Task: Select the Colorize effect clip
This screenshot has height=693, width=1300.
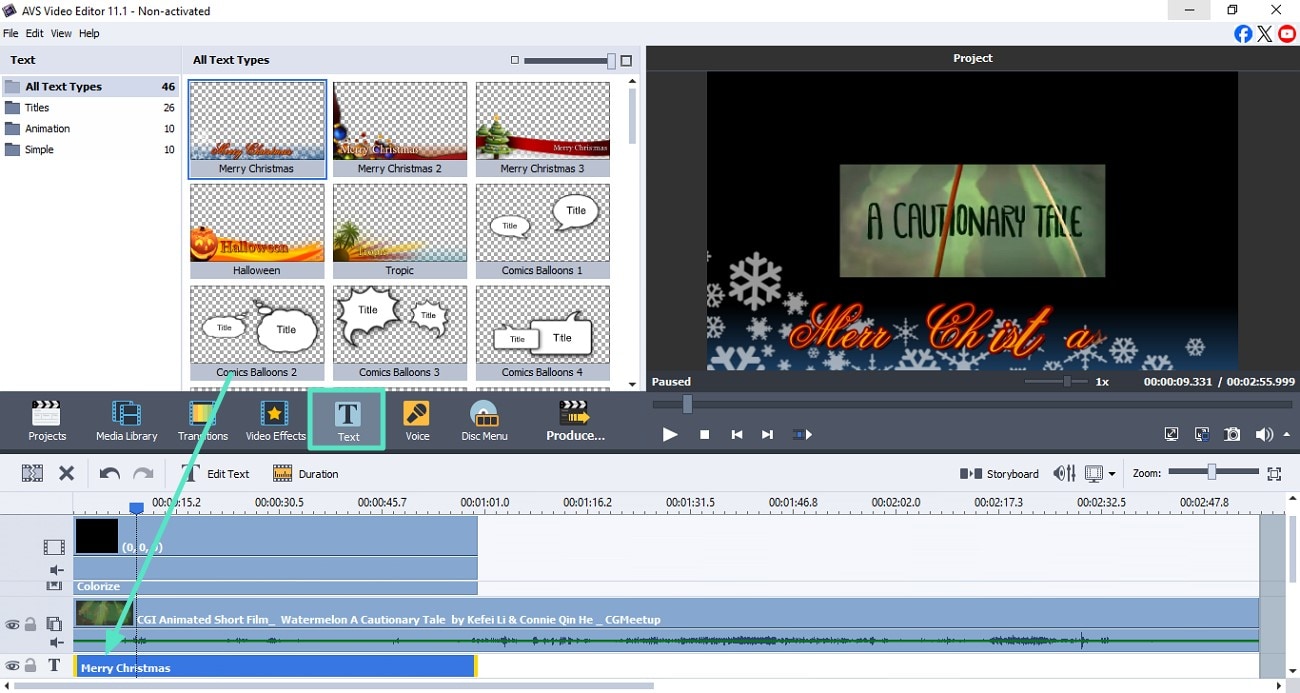Action: pyautogui.click(x=276, y=587)
